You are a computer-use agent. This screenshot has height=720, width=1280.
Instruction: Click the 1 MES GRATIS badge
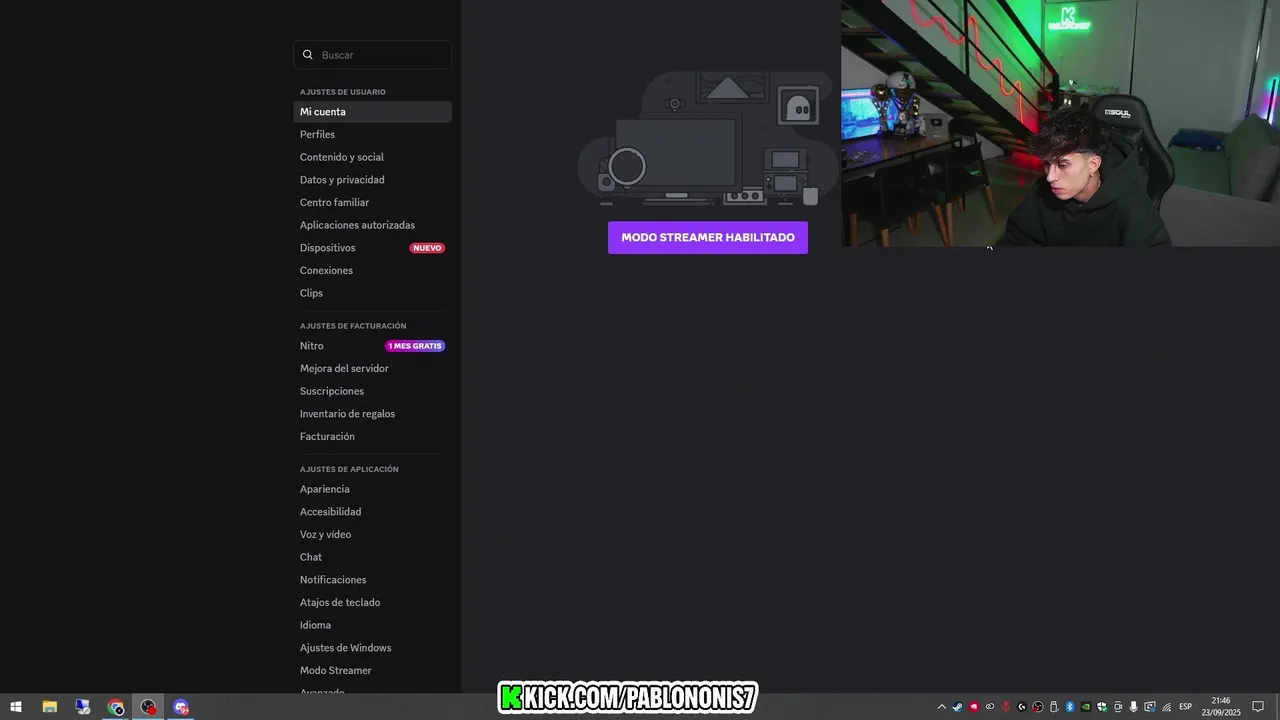(x=415, y=346)
